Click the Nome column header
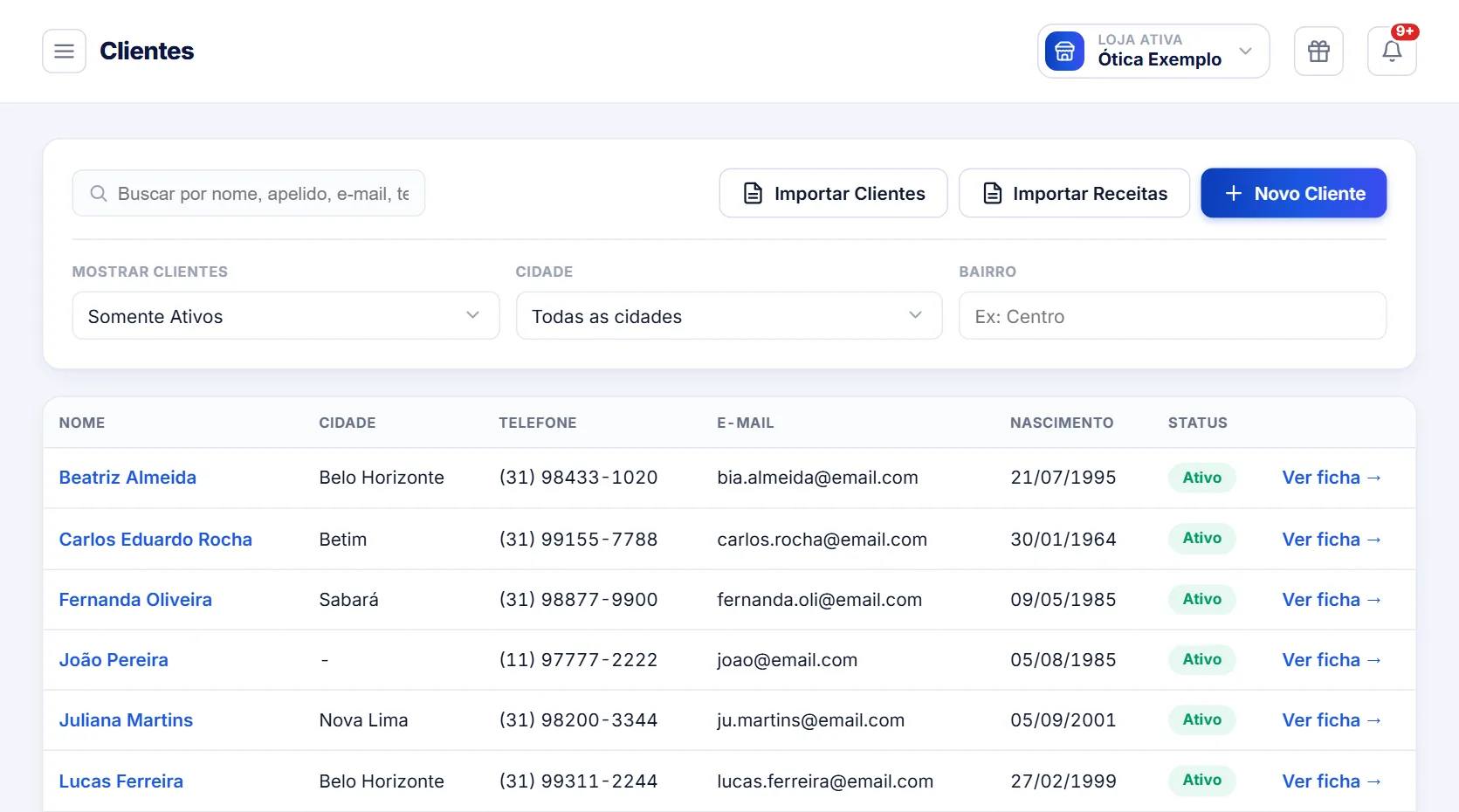Screen dimensions: 1459x812 [x=82, y=423]
